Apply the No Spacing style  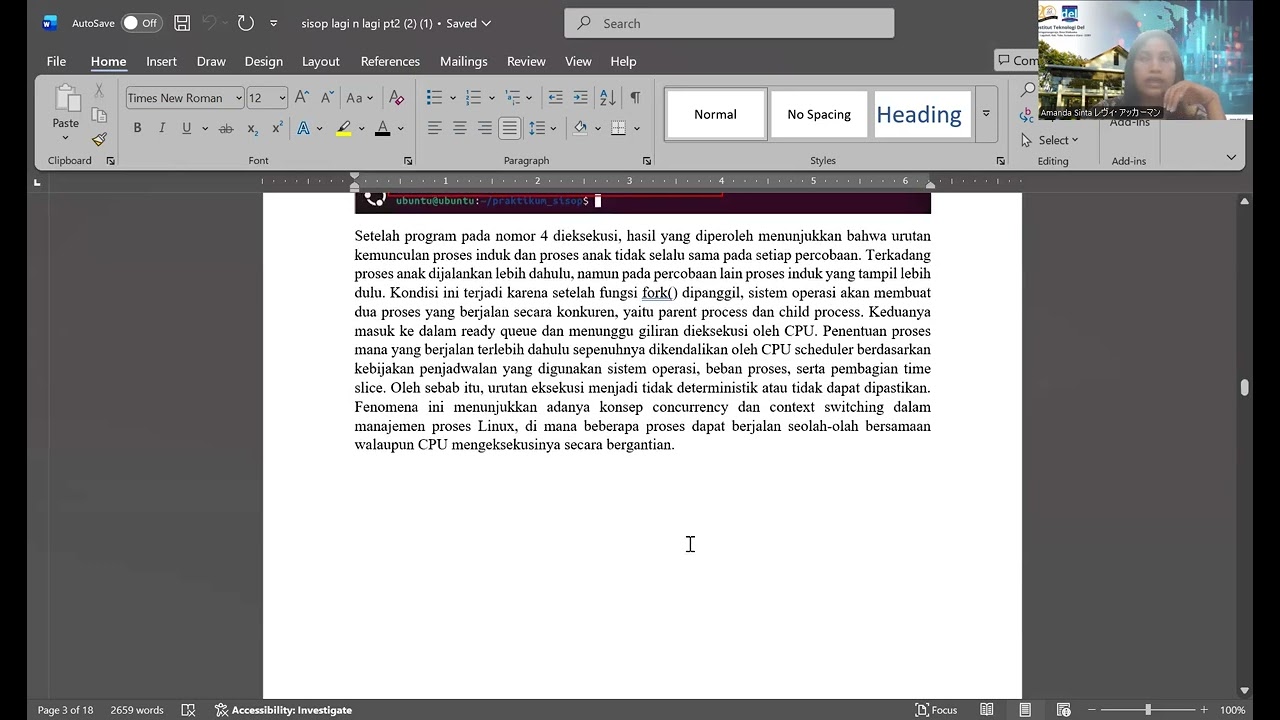(819, 114)
